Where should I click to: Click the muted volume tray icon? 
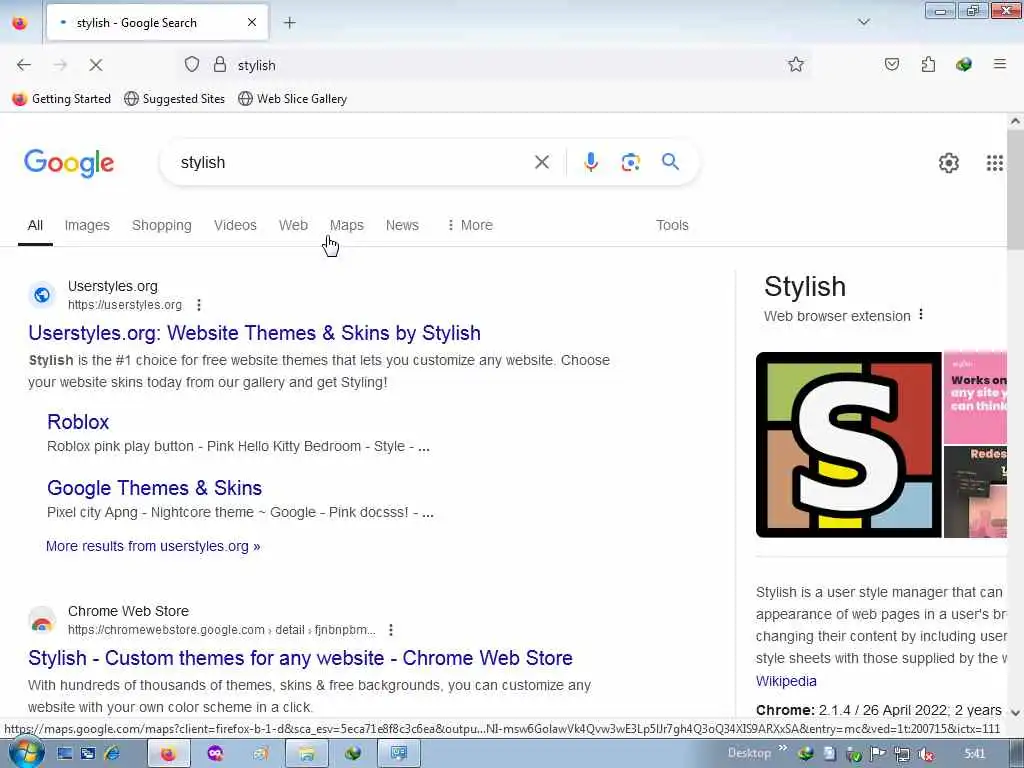[x=925, y=754]
